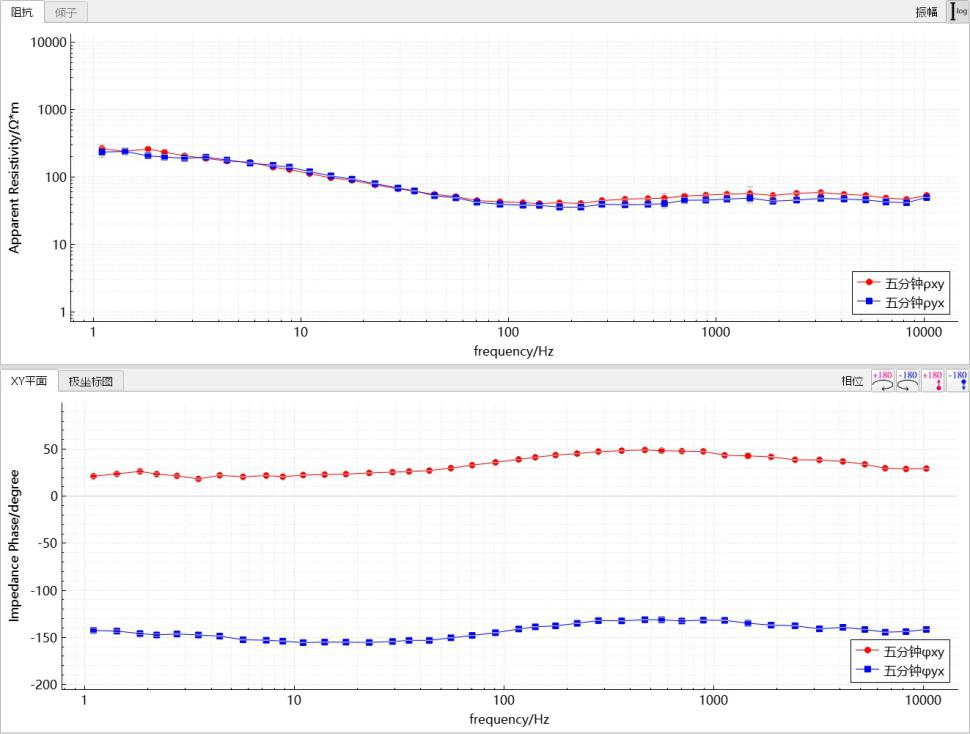Viewport: 970px width, 734px height.
Task: Click the 1000 tick on resistivity y-axis
Action: click(x=52, y=110)
